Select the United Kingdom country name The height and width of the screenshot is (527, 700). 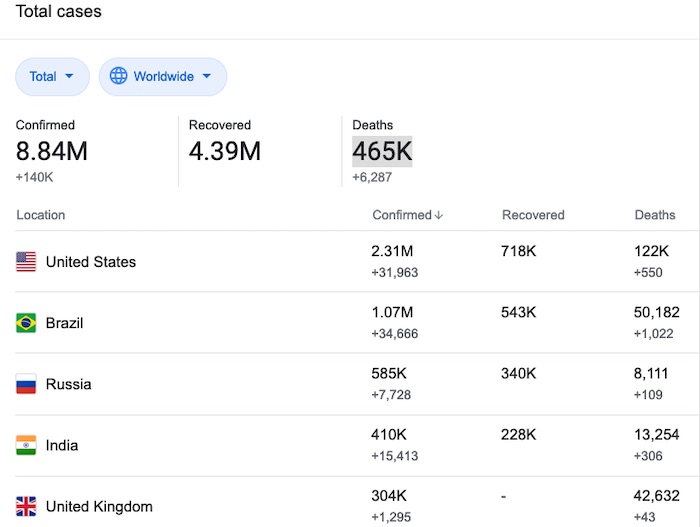pos(99,506)
